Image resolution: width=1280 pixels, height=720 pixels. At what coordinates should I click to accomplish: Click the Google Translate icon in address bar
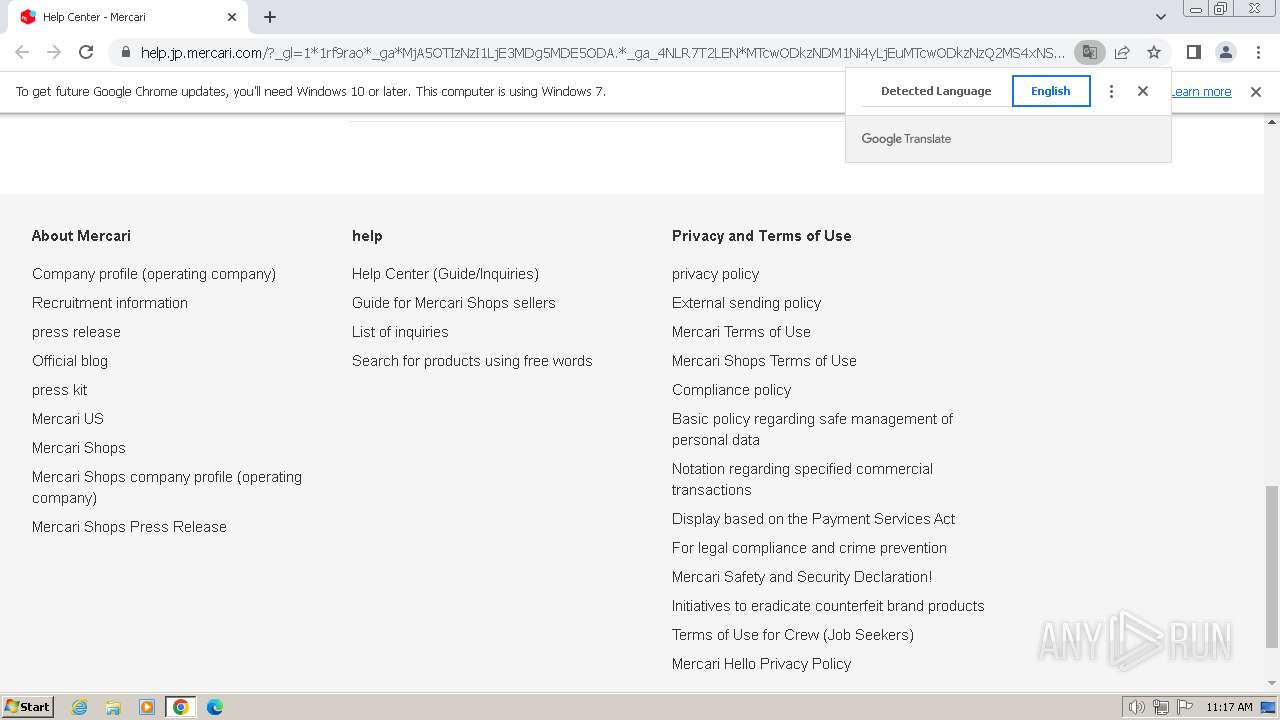(x=1089, y=52)
